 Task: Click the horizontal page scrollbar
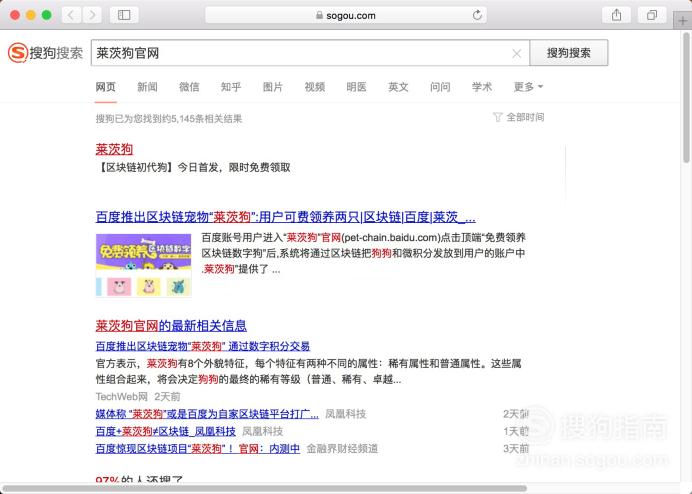(265, 489)
